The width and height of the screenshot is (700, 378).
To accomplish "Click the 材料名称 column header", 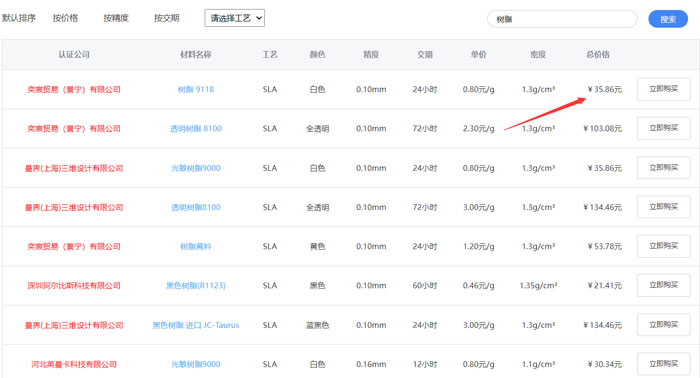I will point(196,54).
